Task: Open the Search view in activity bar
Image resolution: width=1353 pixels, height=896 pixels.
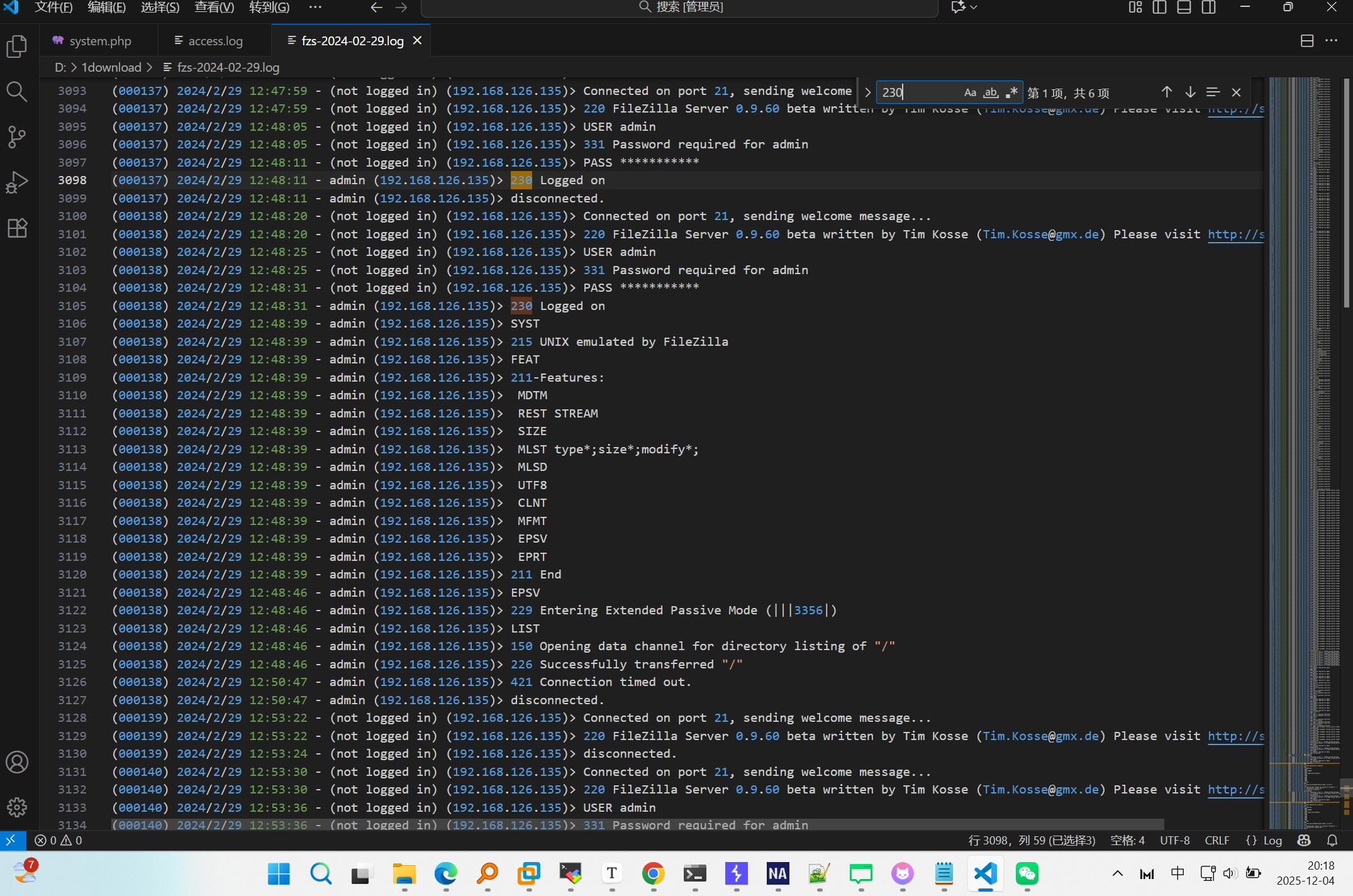Action: (17, 92)
